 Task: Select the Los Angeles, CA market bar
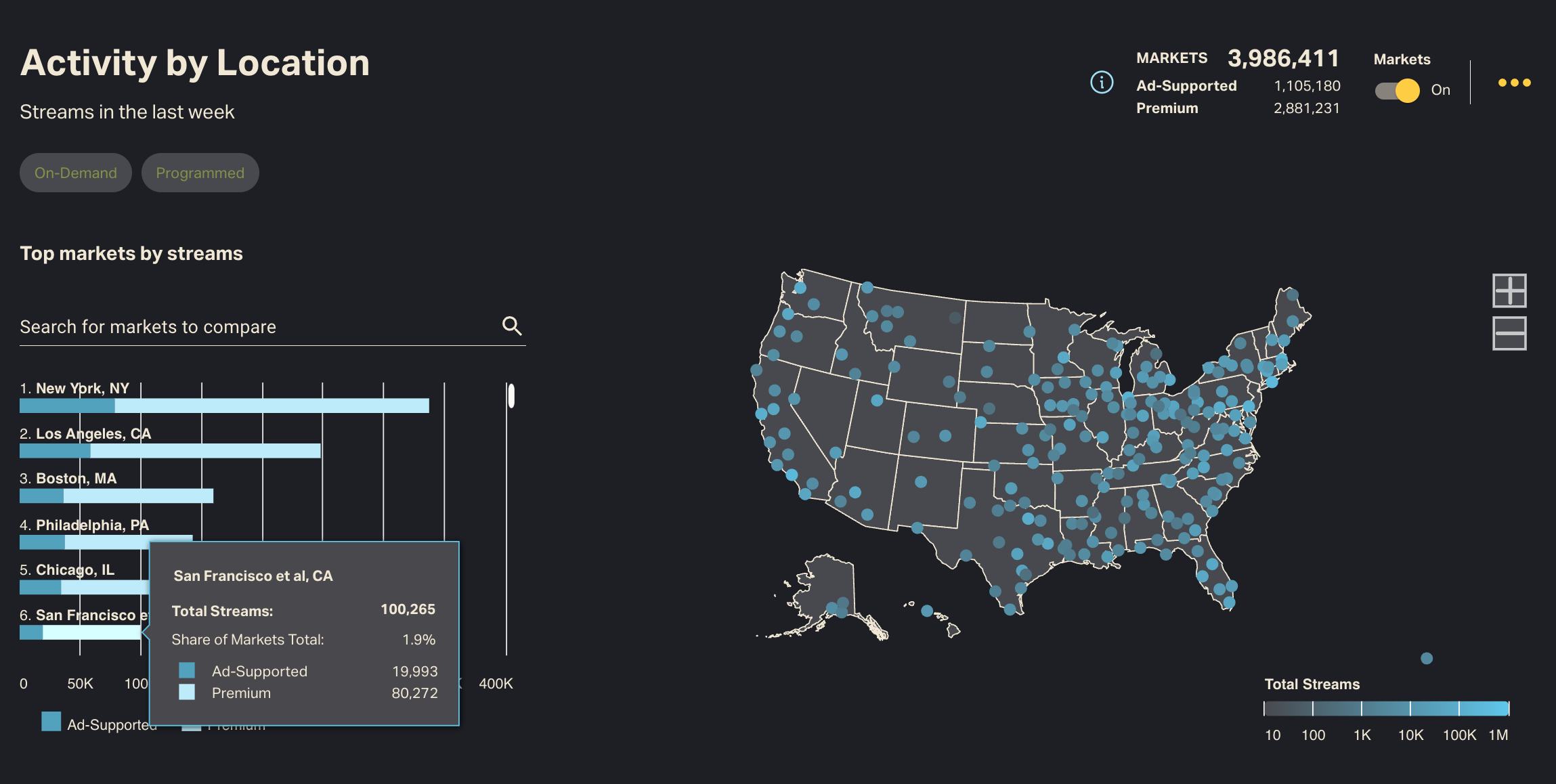[x=170, y=451]
